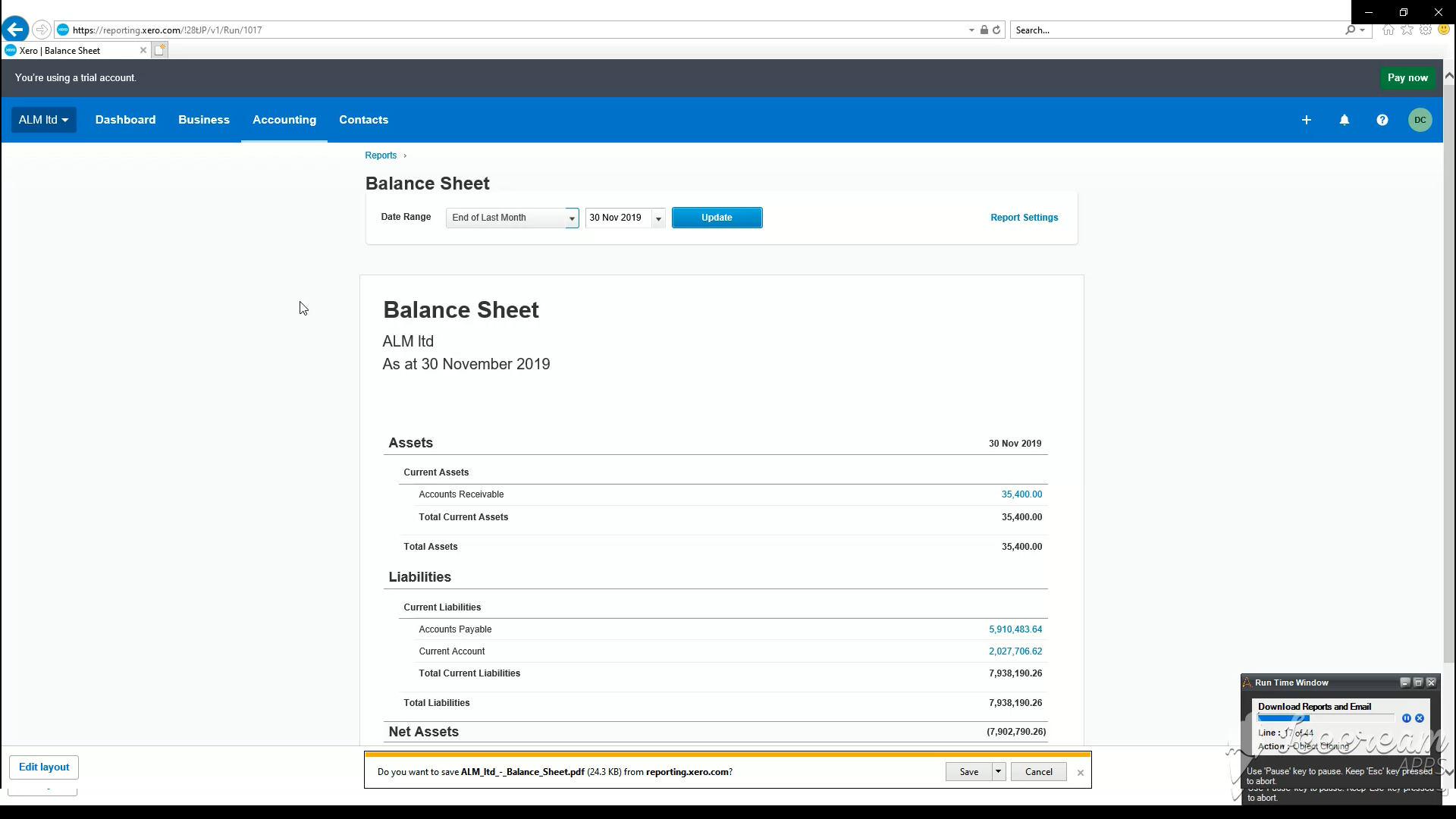Expand the Save options arrow

point(998,771)
